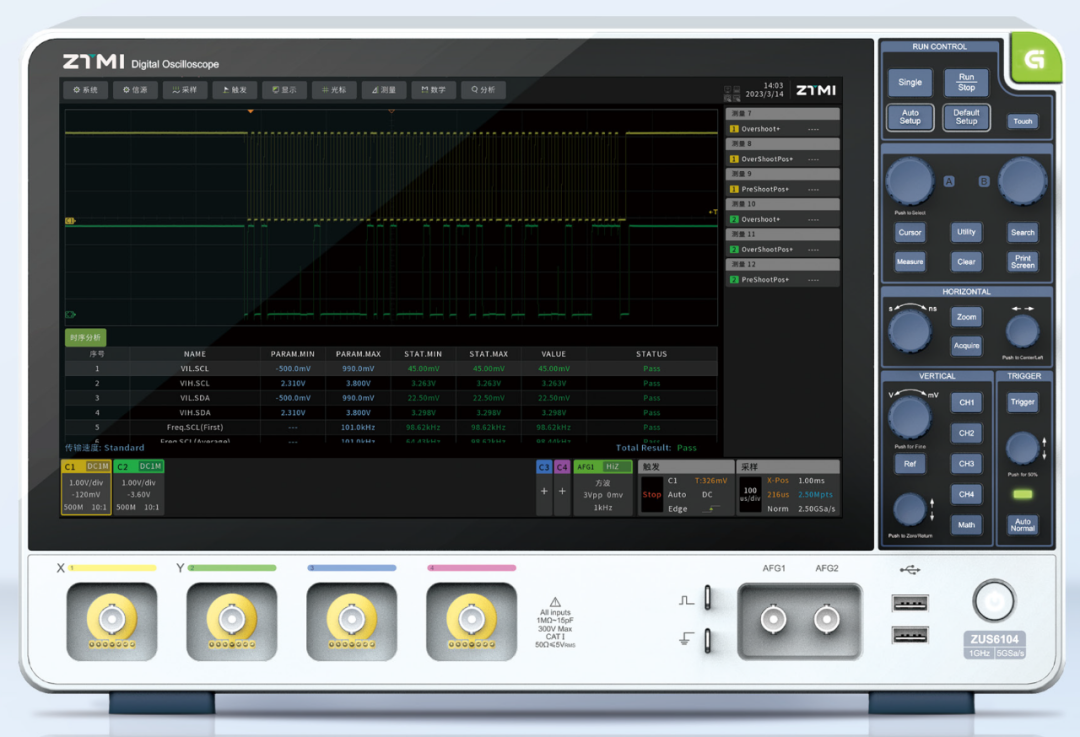Select measurement 7 Overshoot+ entry
Viewport: 1080px width, 737px height.
click(782, 129)
